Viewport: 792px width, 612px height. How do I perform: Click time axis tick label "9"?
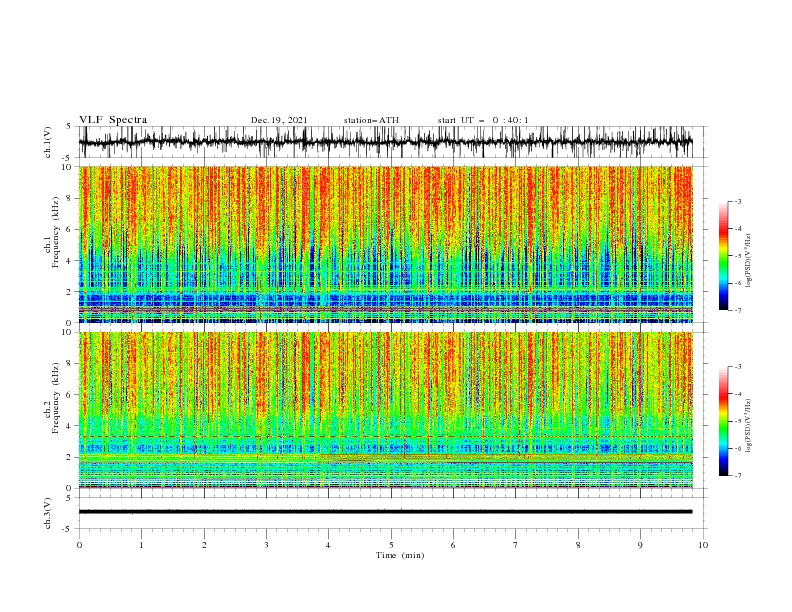point(640,545)
